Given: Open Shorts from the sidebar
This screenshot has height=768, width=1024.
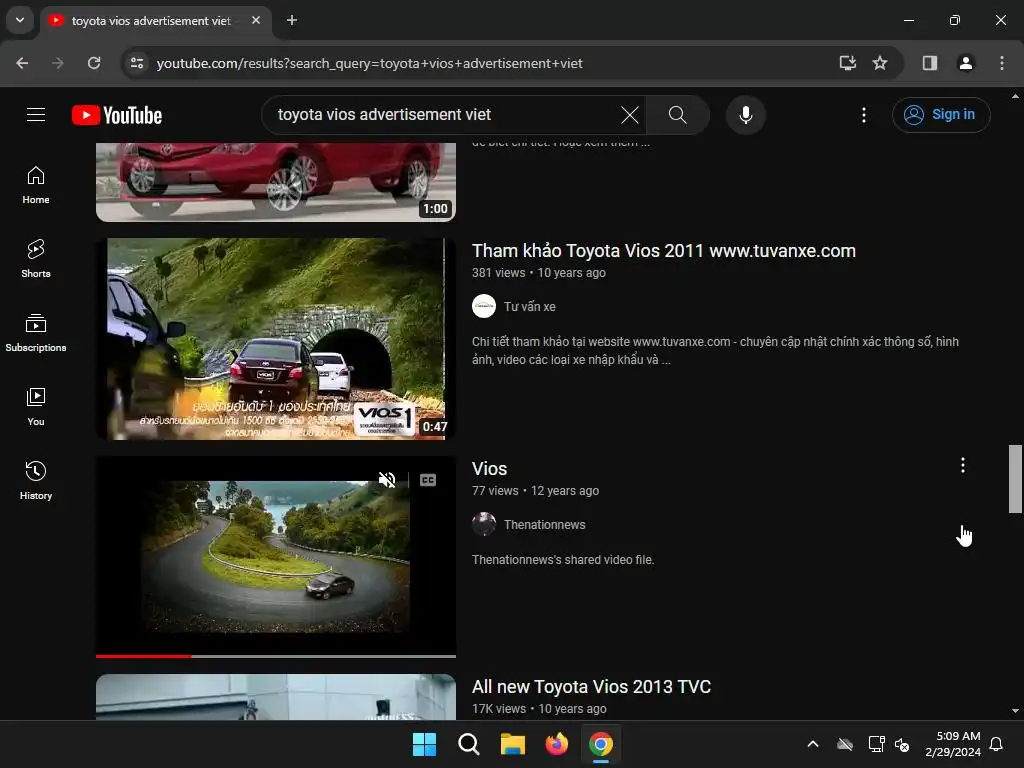Looking at the screenshot, I should pos(36,259).
